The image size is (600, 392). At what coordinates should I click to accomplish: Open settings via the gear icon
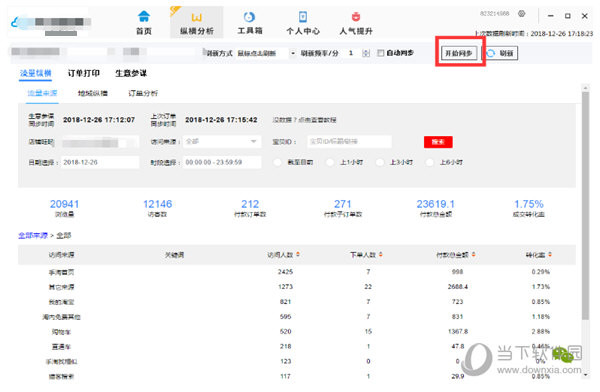[x=521, y=14]
